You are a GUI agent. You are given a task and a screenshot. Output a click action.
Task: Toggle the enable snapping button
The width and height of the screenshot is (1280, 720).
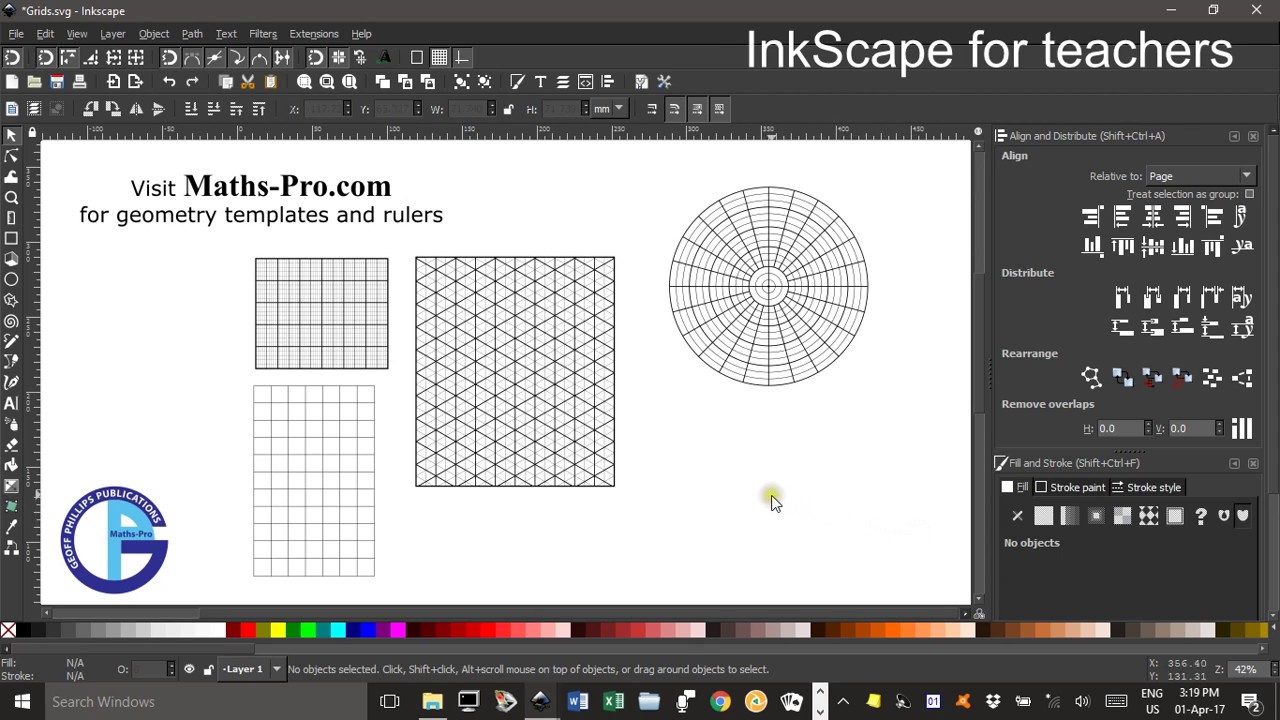(12, 58)
